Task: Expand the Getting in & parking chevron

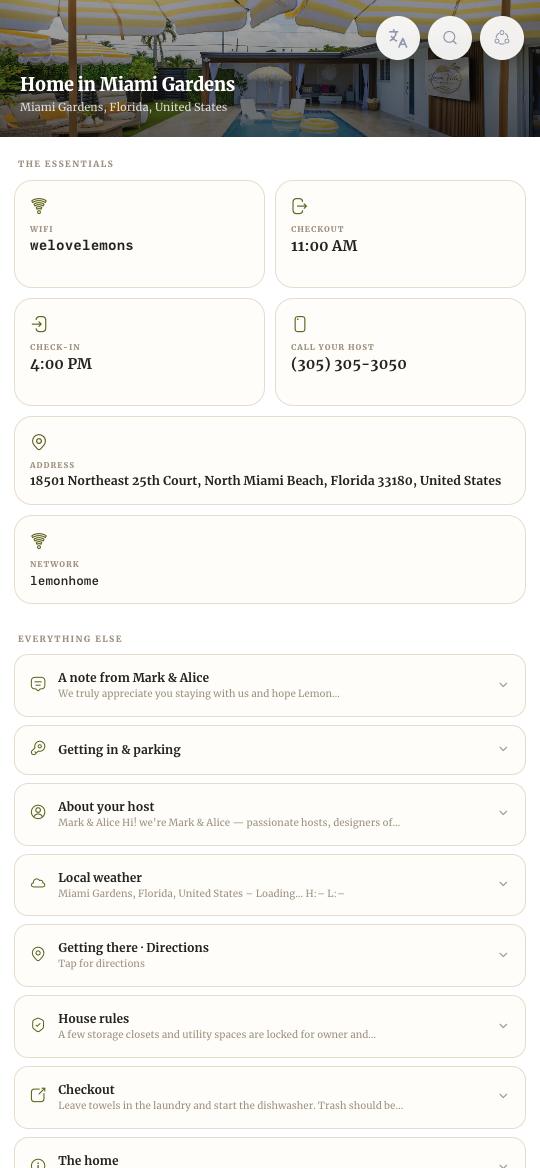Action: [504, 749]
